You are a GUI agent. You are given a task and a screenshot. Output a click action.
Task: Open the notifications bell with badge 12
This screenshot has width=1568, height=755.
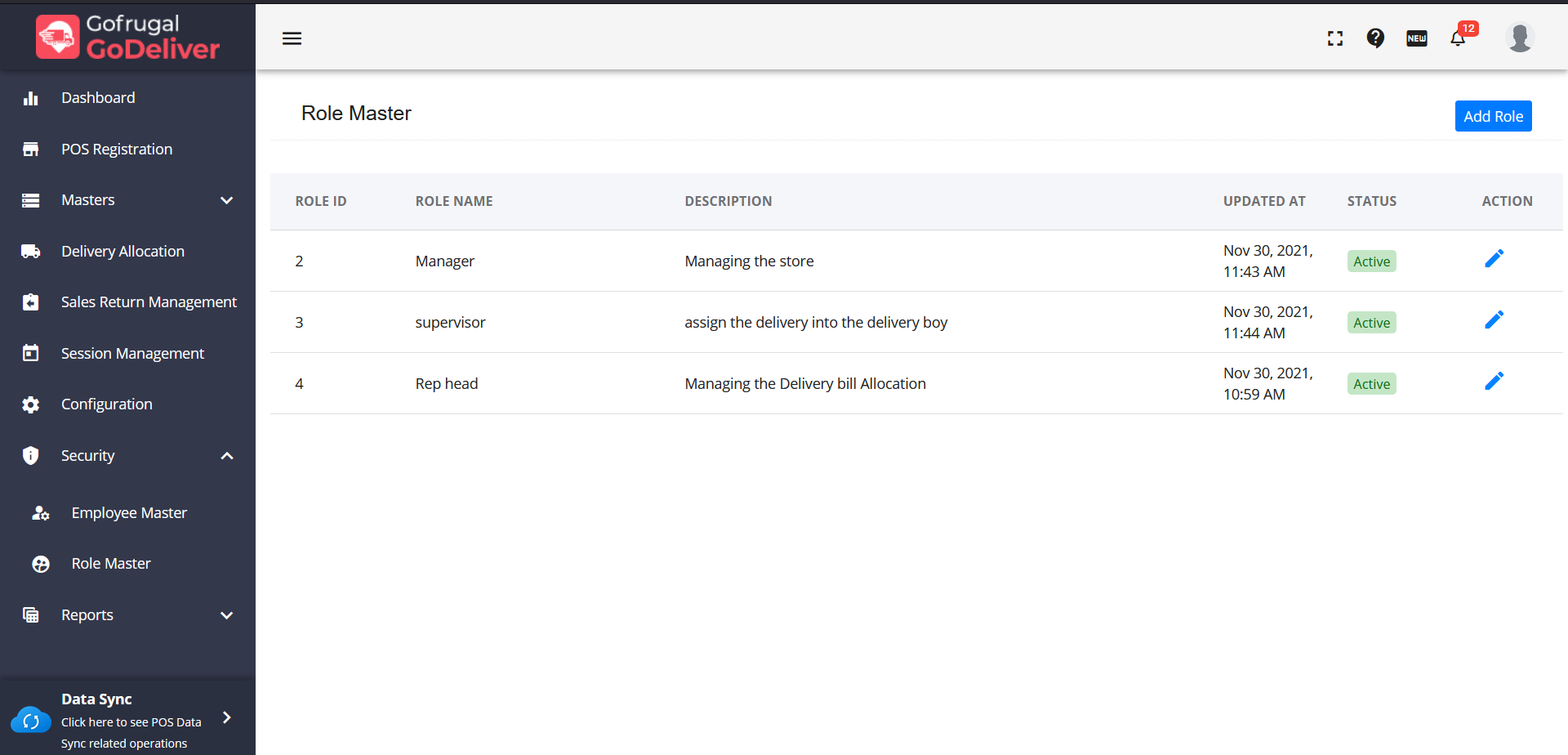(1458, 38)
